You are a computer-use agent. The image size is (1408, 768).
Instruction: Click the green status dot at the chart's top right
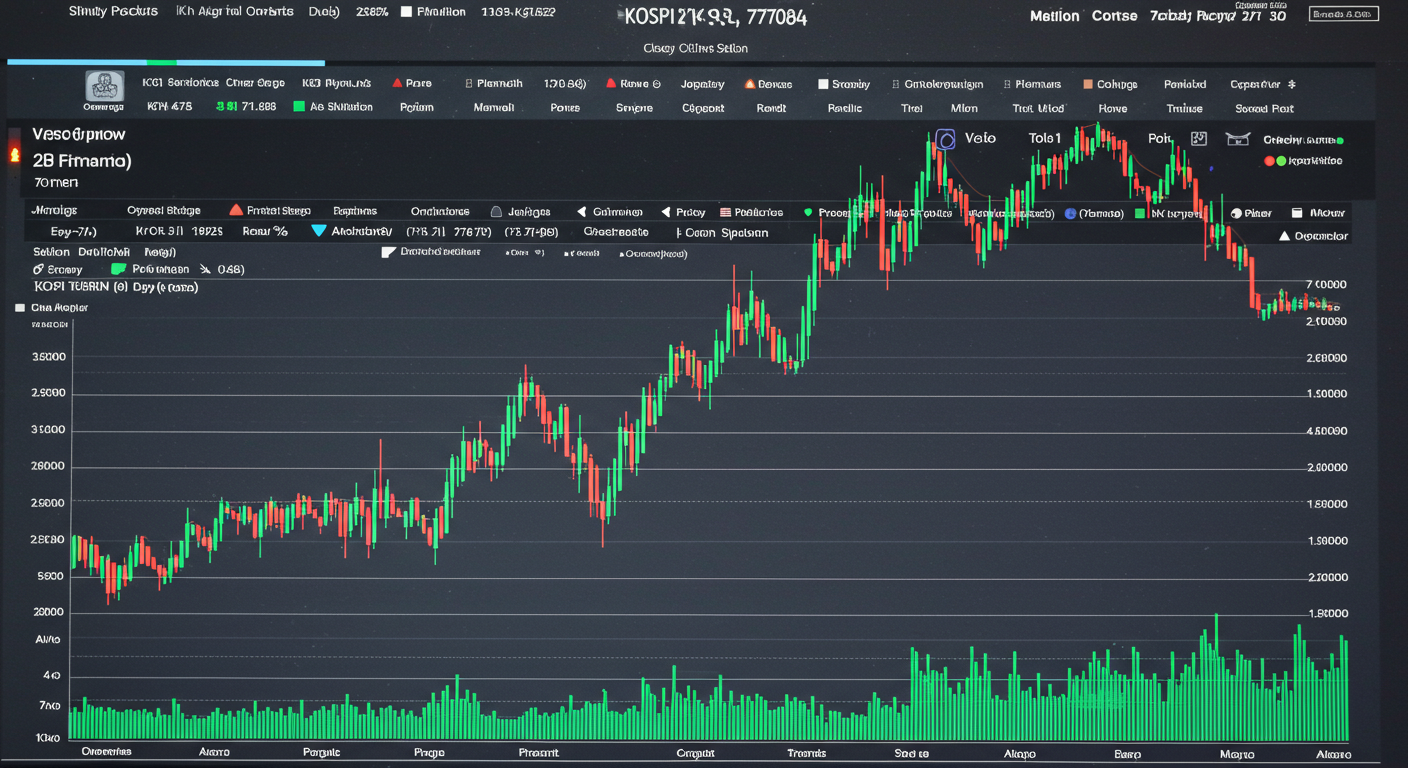pos(1339,141)
